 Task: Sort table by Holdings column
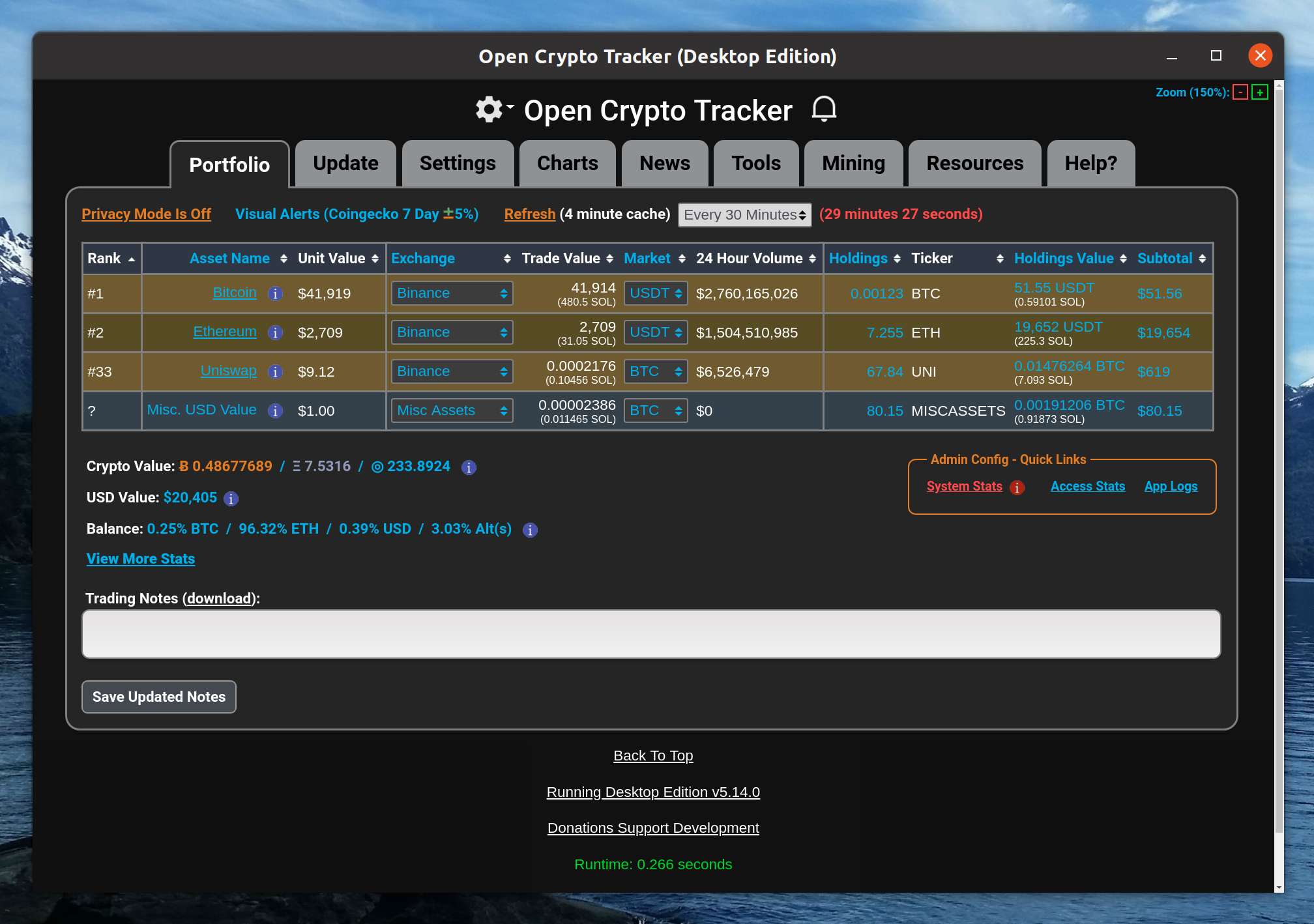tap(865, 259)
